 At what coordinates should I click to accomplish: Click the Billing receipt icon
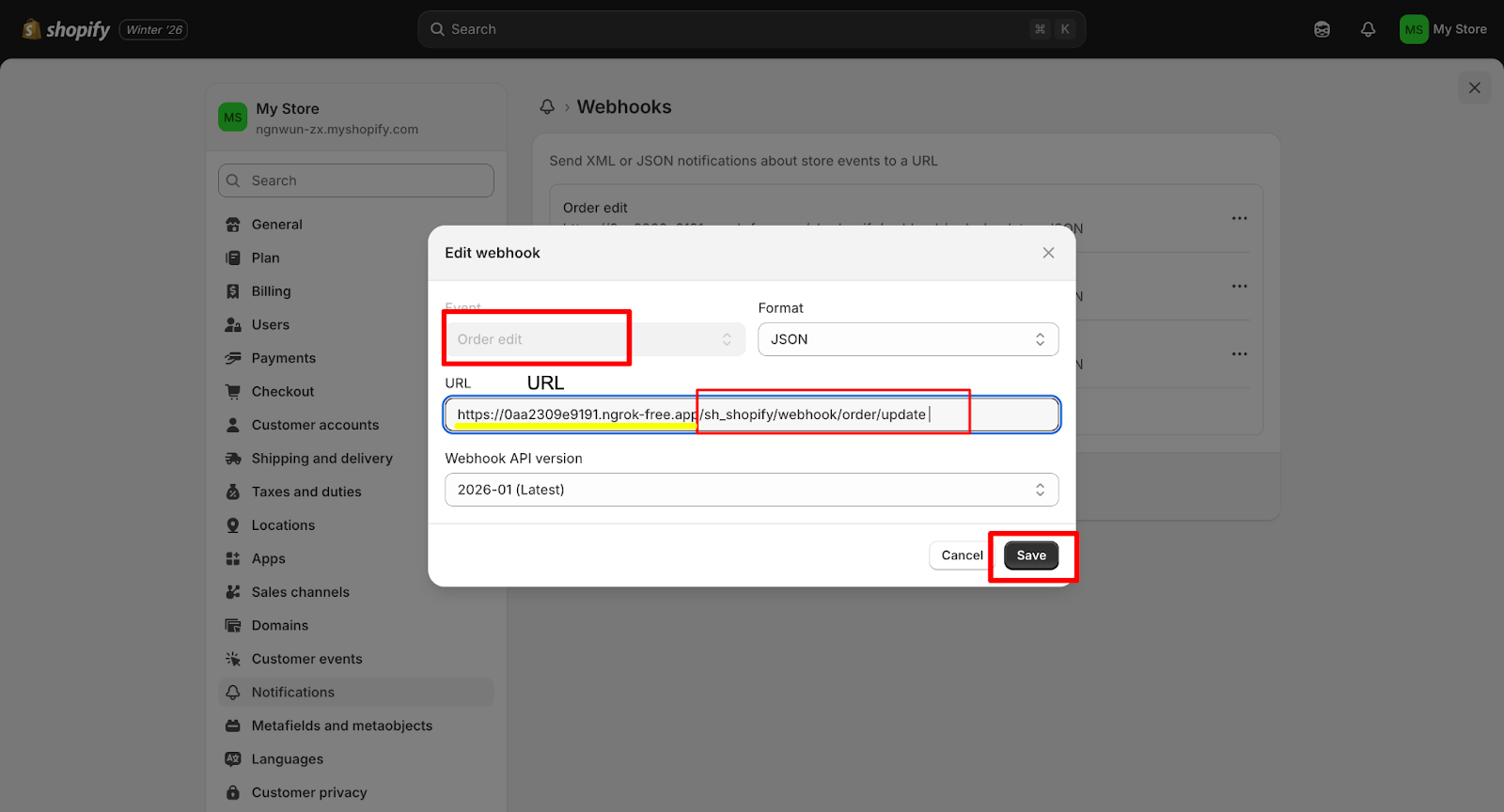(233, 291)
